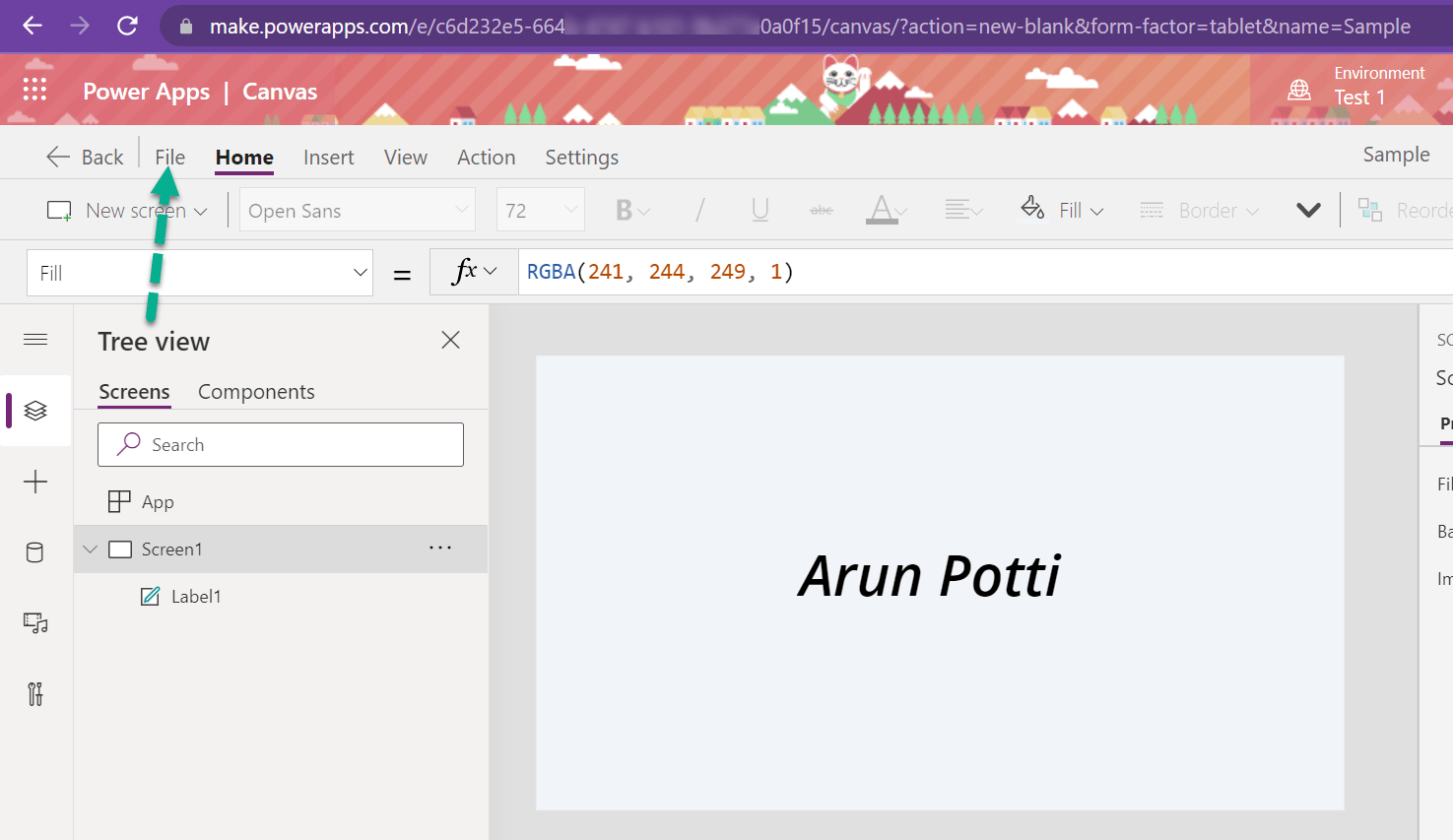
Task: Select the Tree view layers icon
Action: click(x=35, y=411)
